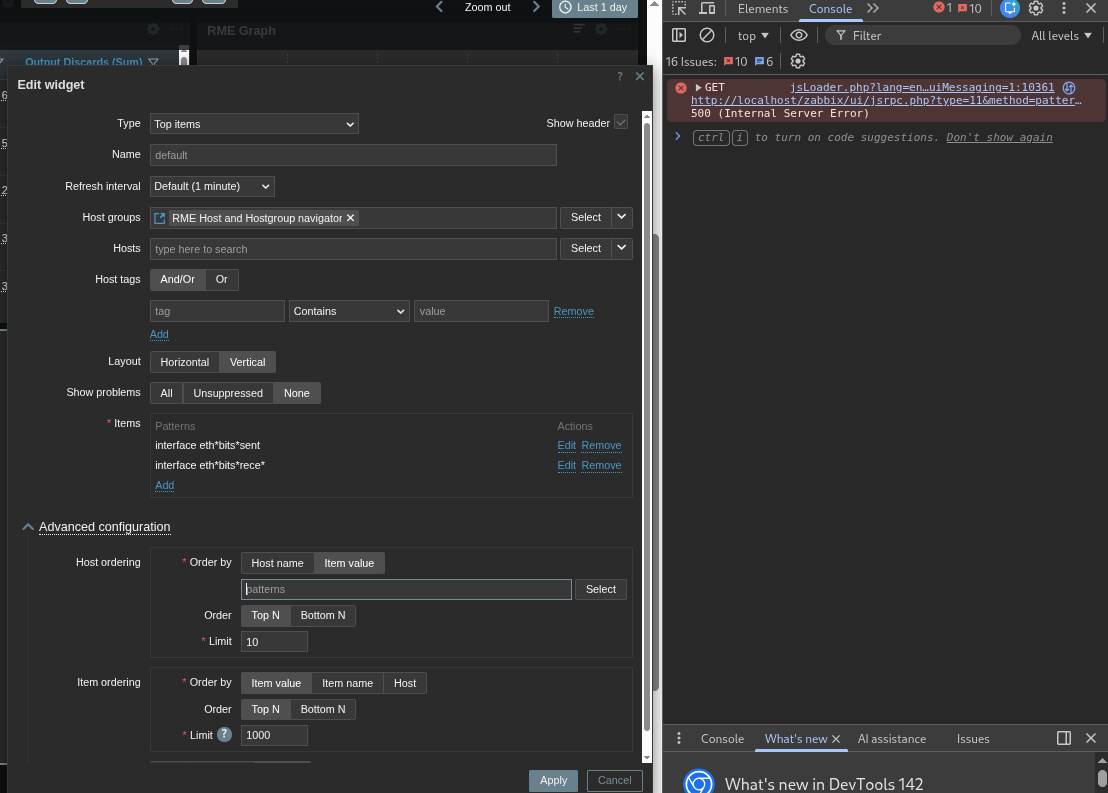This screenshot has height=793, width=1108.
Task: Set Layout to Horizontal
Action: pos(184,362)
